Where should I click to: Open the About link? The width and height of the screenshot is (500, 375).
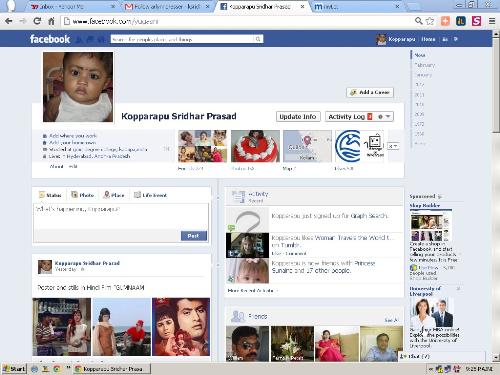(x=56, y=166)
